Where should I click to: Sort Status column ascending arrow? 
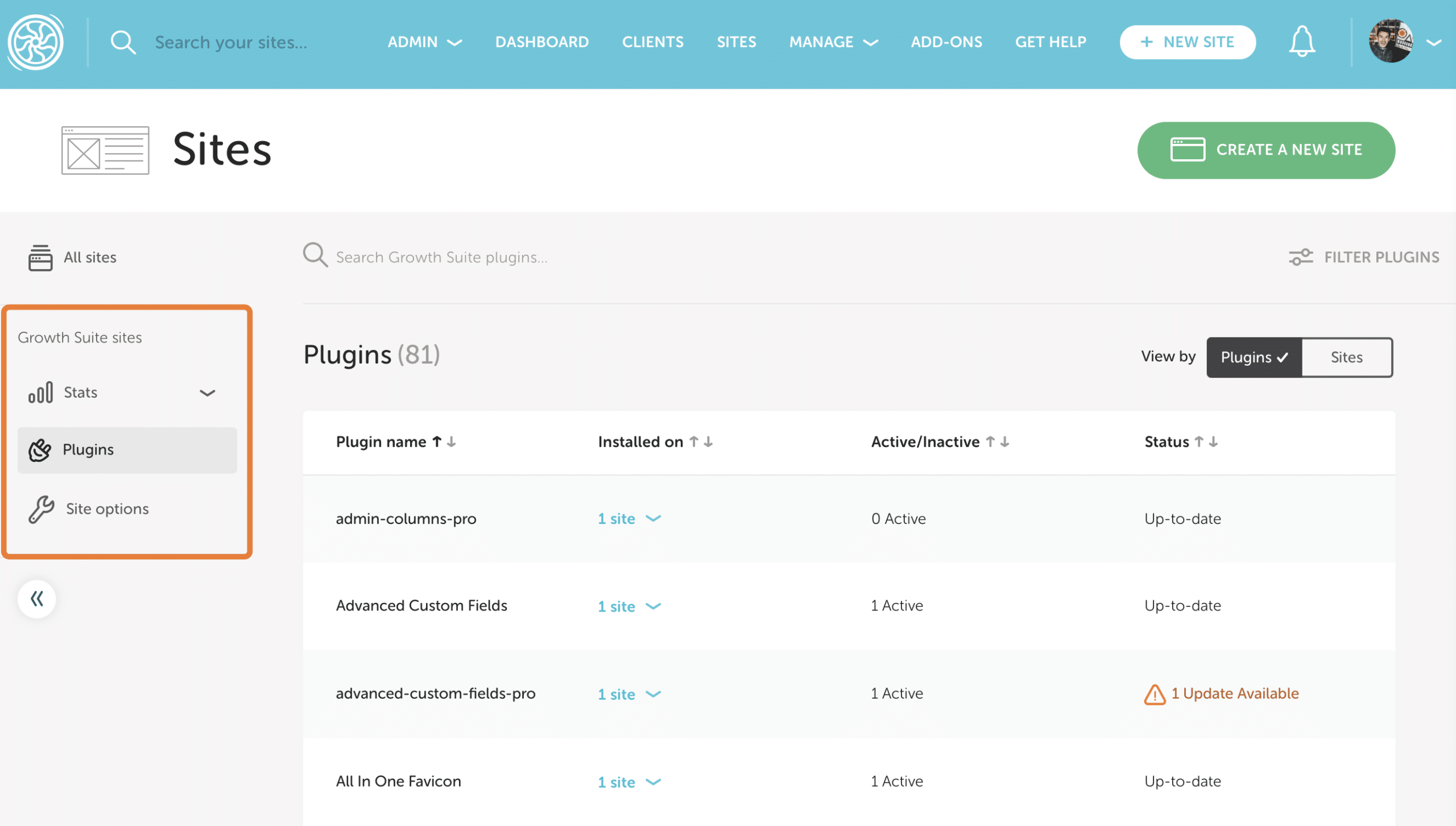click(1199, 442)
